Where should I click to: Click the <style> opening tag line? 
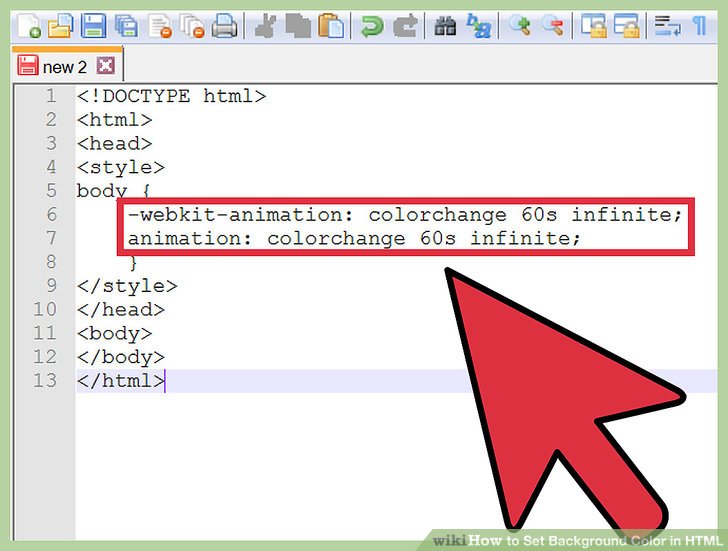121,167
